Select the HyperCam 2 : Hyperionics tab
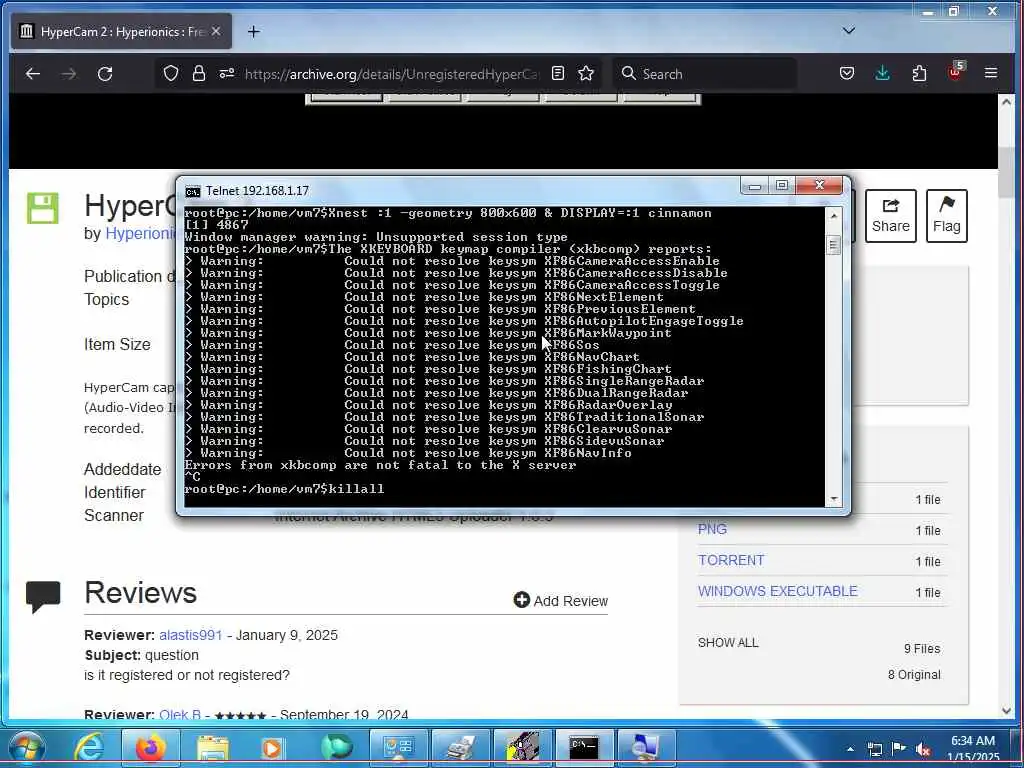 coord(121,31)
